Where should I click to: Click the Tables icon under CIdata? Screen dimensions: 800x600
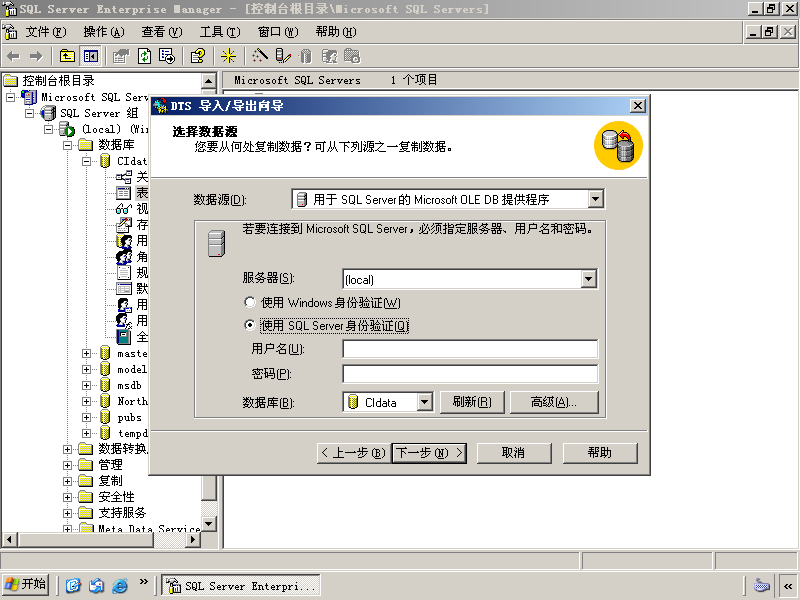[x=123, y=193]
